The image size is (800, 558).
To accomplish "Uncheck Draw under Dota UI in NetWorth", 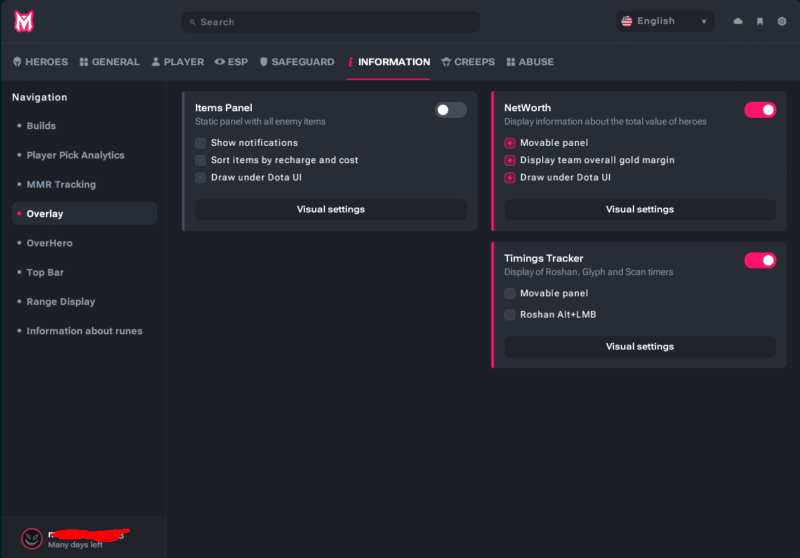I will pos(510,177).
